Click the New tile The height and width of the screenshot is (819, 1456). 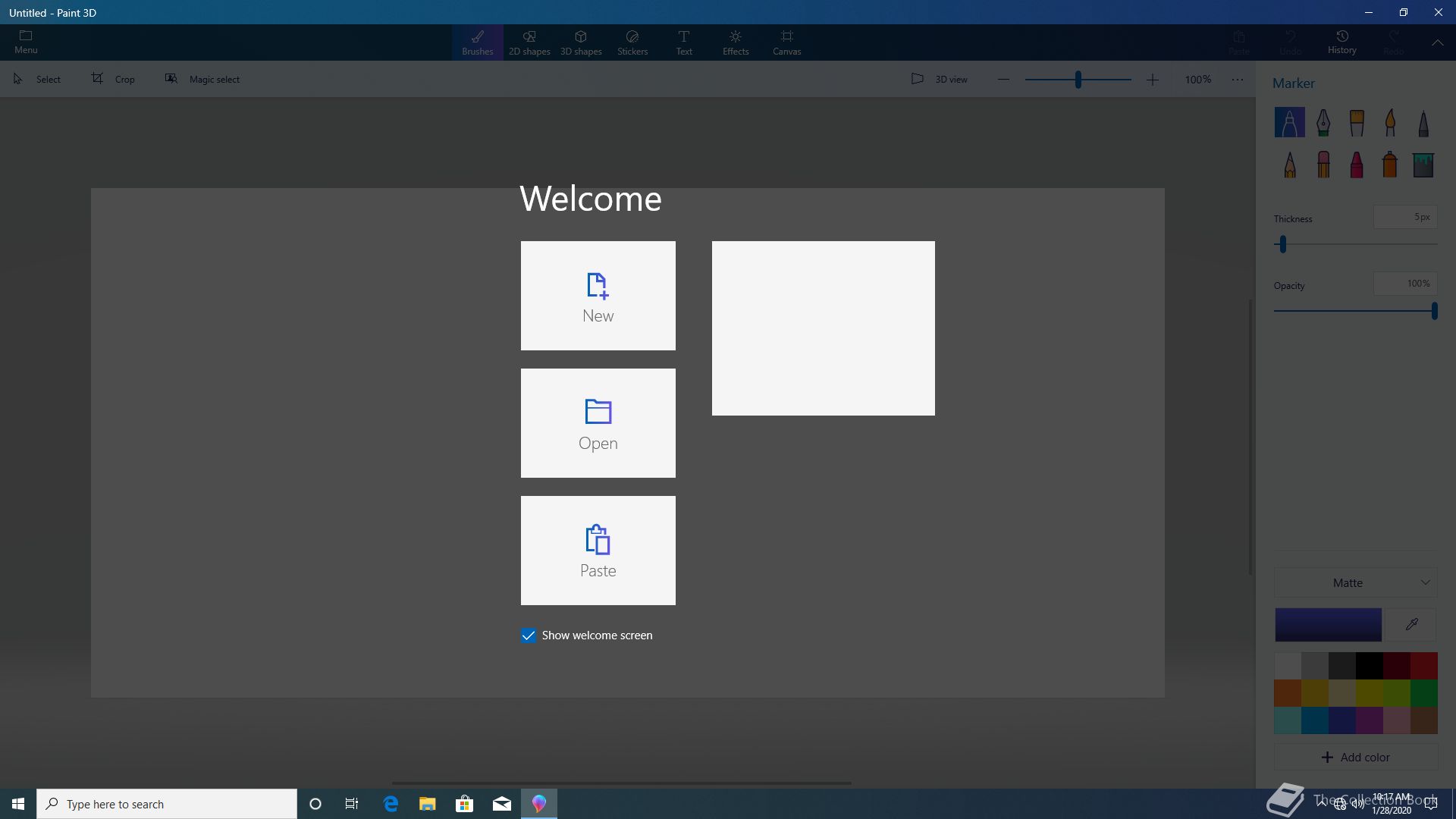598,296
